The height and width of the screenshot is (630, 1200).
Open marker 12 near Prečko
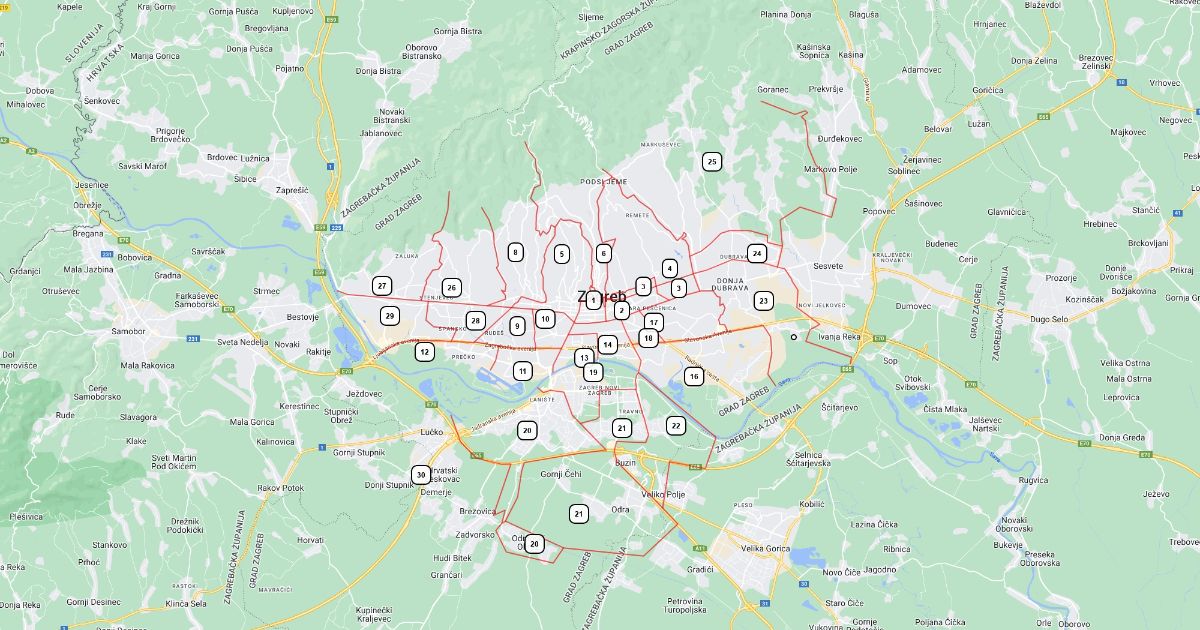tap(424, 351)
